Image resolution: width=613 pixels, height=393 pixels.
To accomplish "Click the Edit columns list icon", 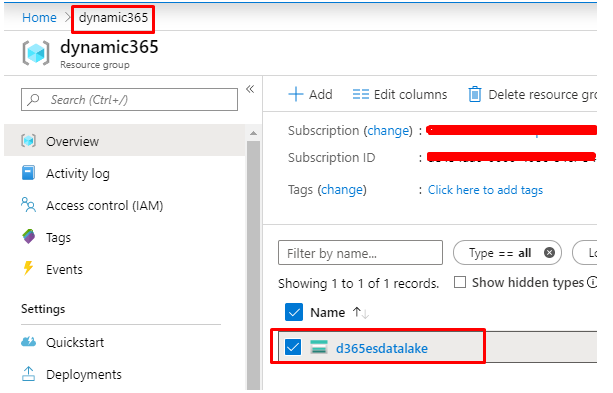I will (x=360, y=95).
